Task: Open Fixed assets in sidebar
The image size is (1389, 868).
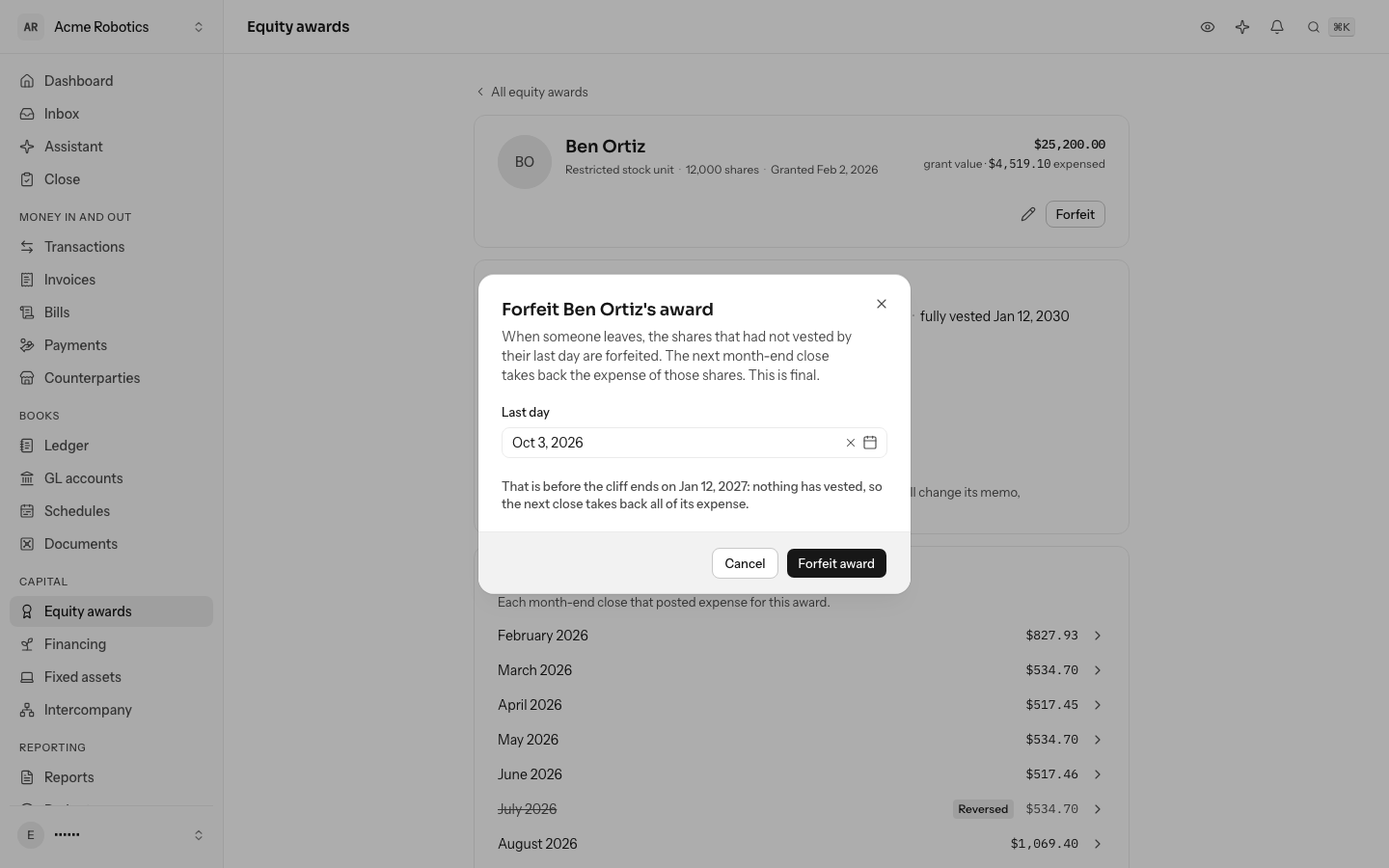Action: pos(112,677)
